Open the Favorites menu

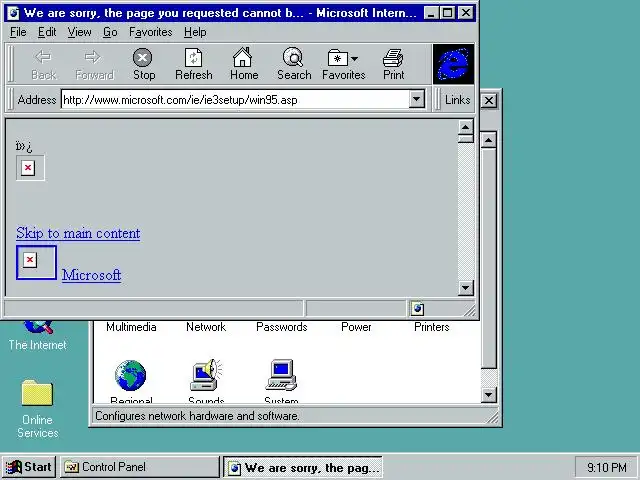click(150, 32)
